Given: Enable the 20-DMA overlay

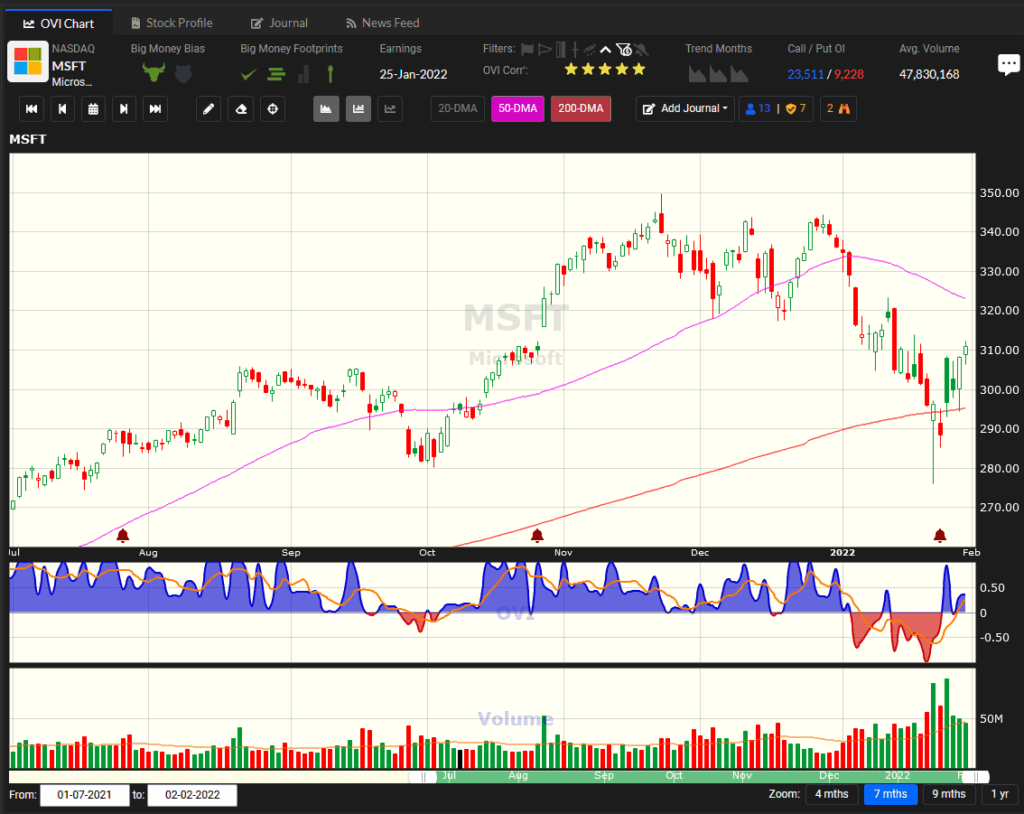Looking at the screenshot, I should (x=457, y=109).
